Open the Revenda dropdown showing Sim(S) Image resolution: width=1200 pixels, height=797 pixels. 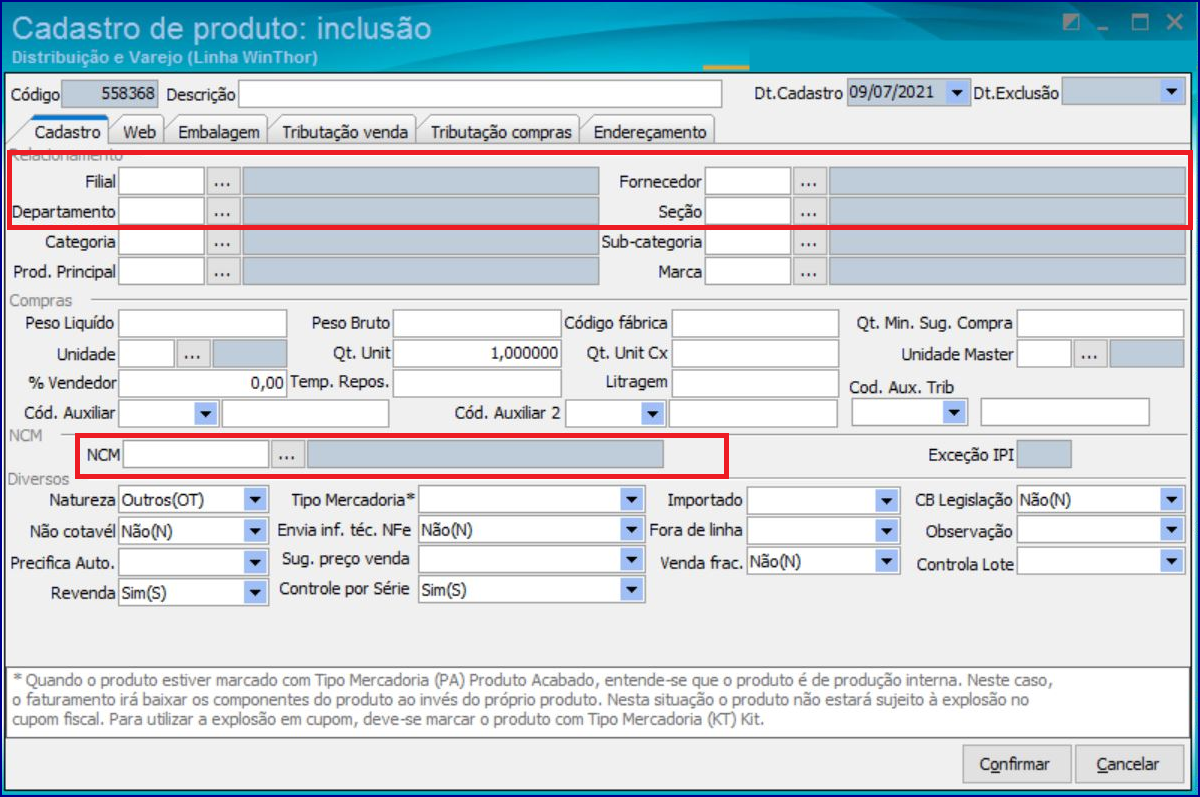point(255,593)
